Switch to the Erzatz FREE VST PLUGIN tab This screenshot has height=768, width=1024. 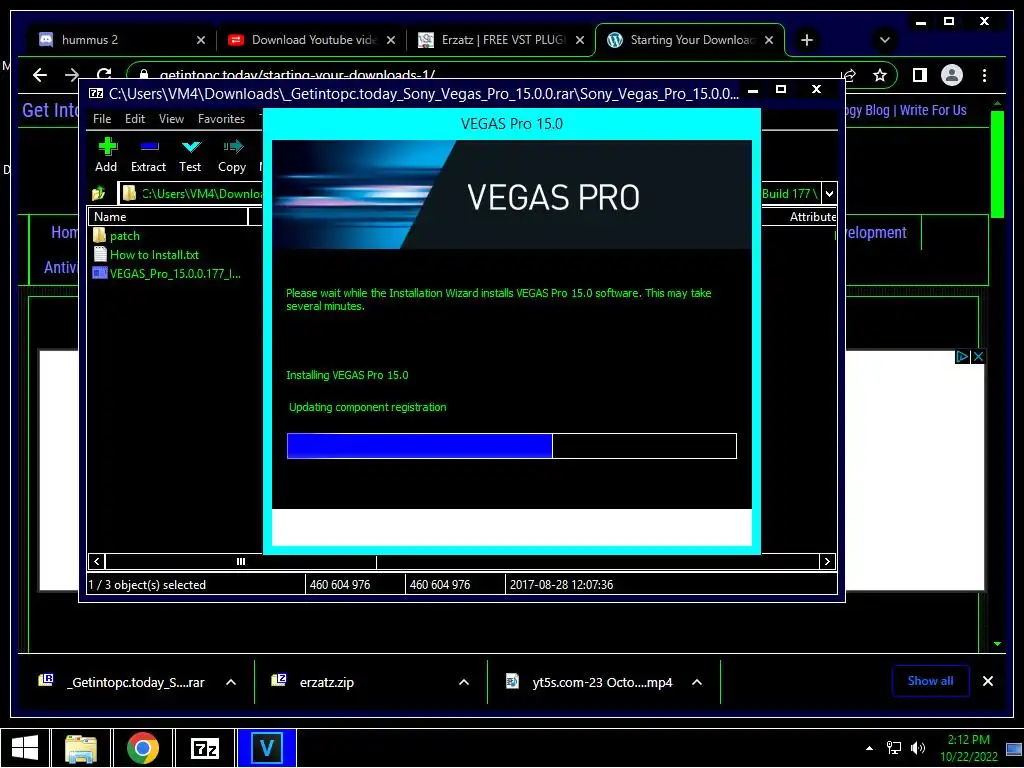[503, 40]
